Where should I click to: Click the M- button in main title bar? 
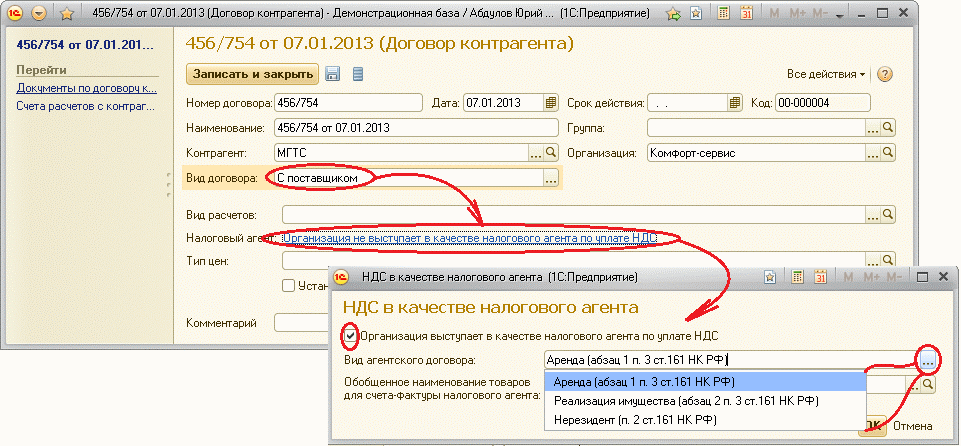(x=819, y=13)
